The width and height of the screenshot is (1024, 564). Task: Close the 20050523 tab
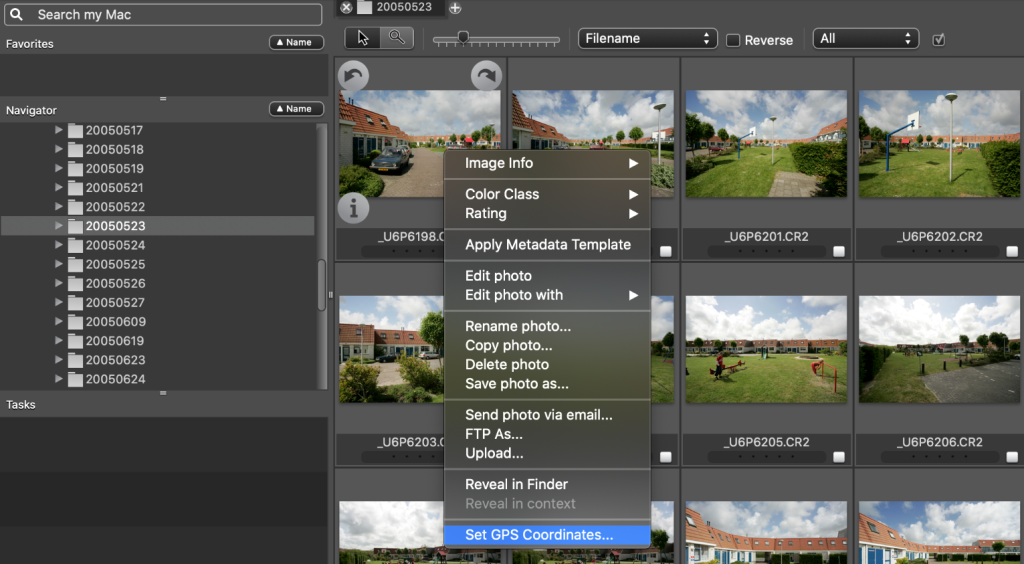coord(346,7)
